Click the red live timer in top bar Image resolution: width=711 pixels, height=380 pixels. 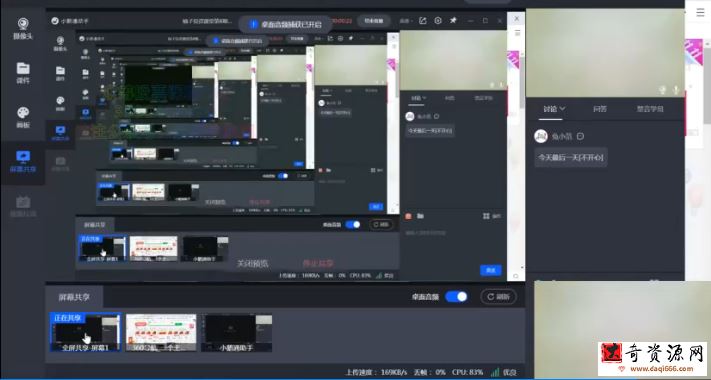click(342, 21)
